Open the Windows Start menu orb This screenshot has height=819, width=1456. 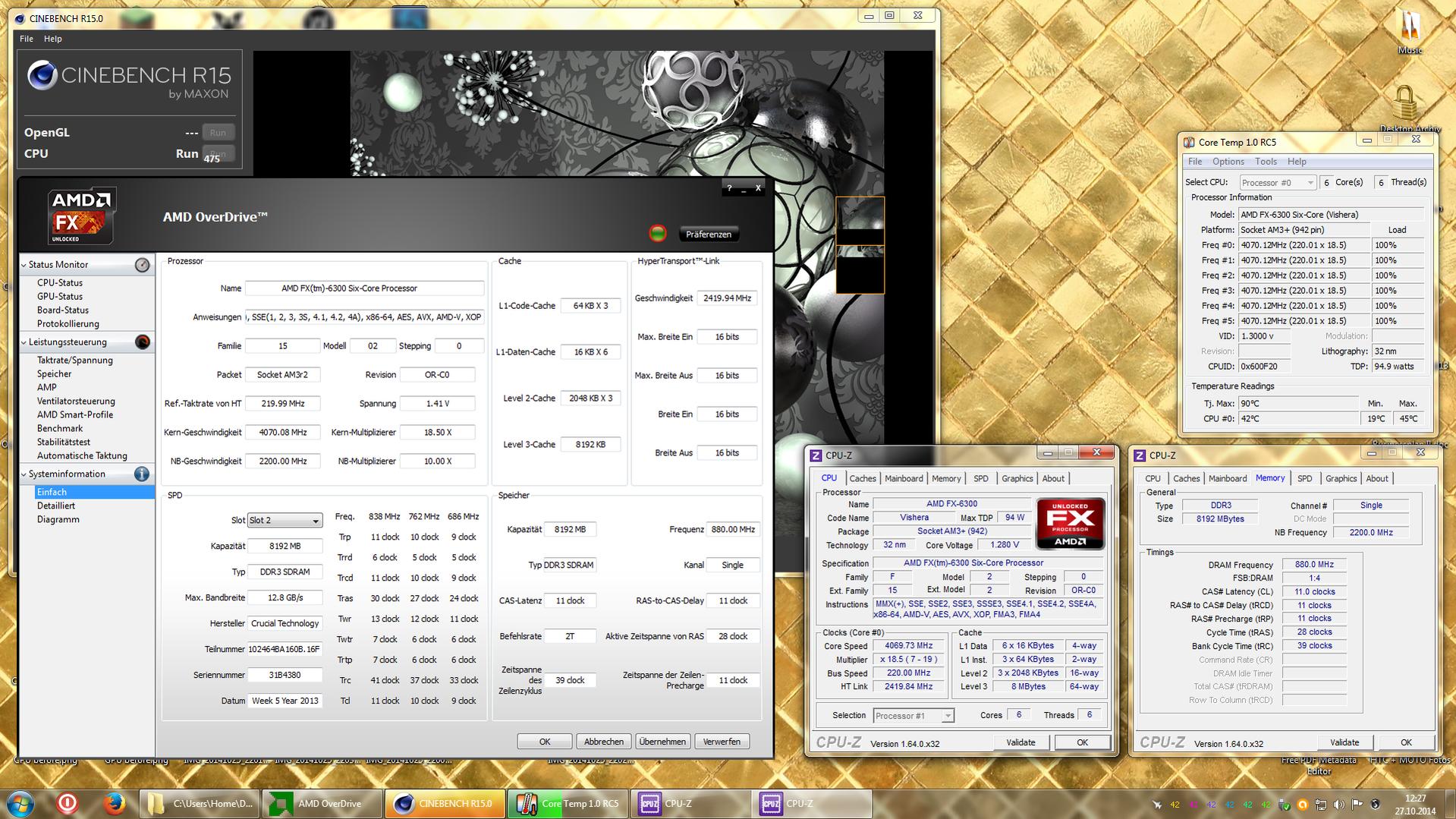20,803
